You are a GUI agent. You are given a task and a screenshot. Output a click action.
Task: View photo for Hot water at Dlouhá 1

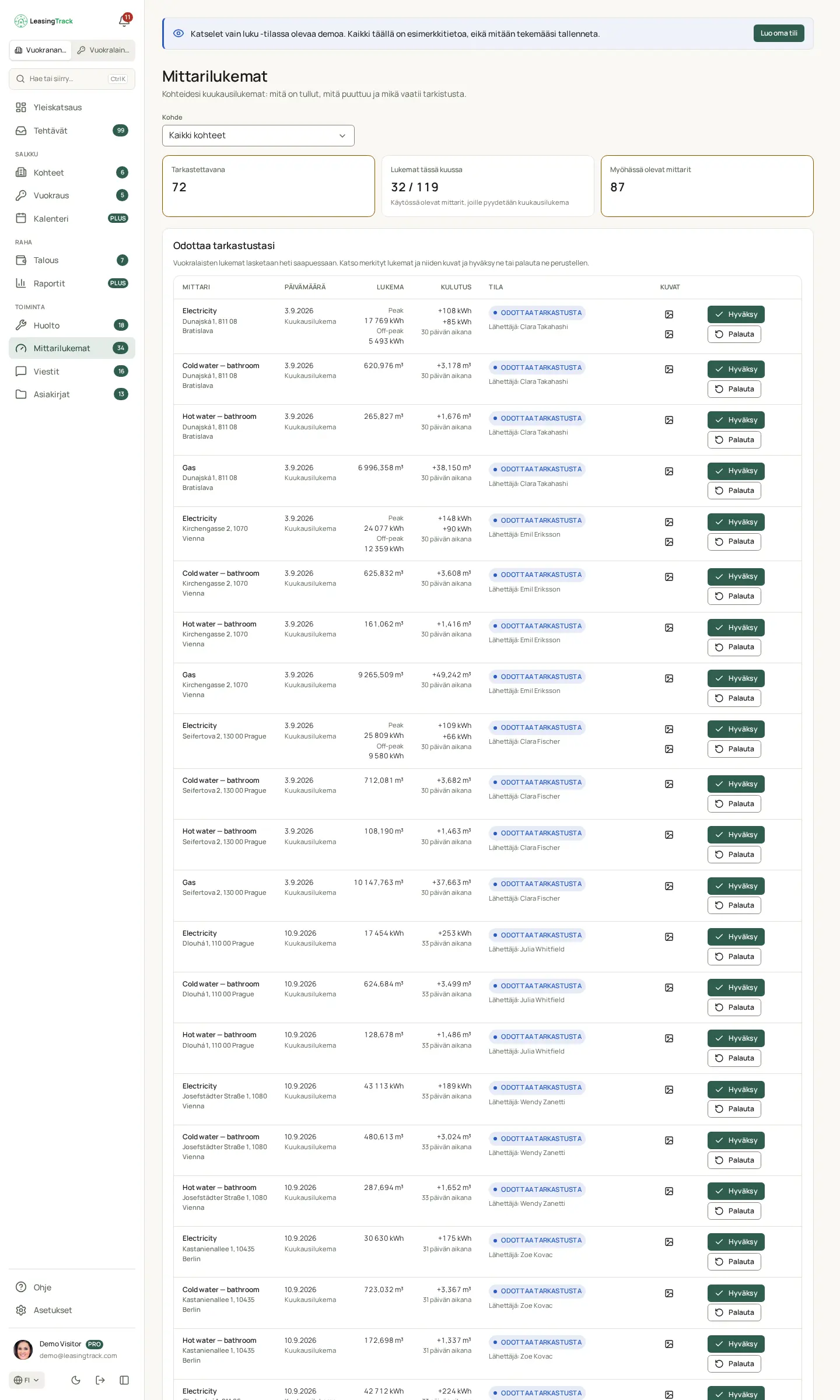[669, 1038]
